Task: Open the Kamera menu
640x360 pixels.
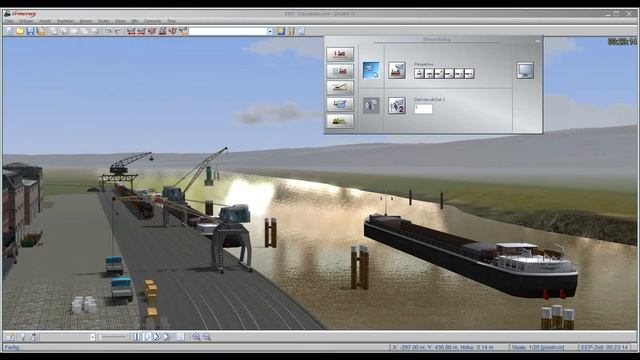Action: tap(86, 21)
